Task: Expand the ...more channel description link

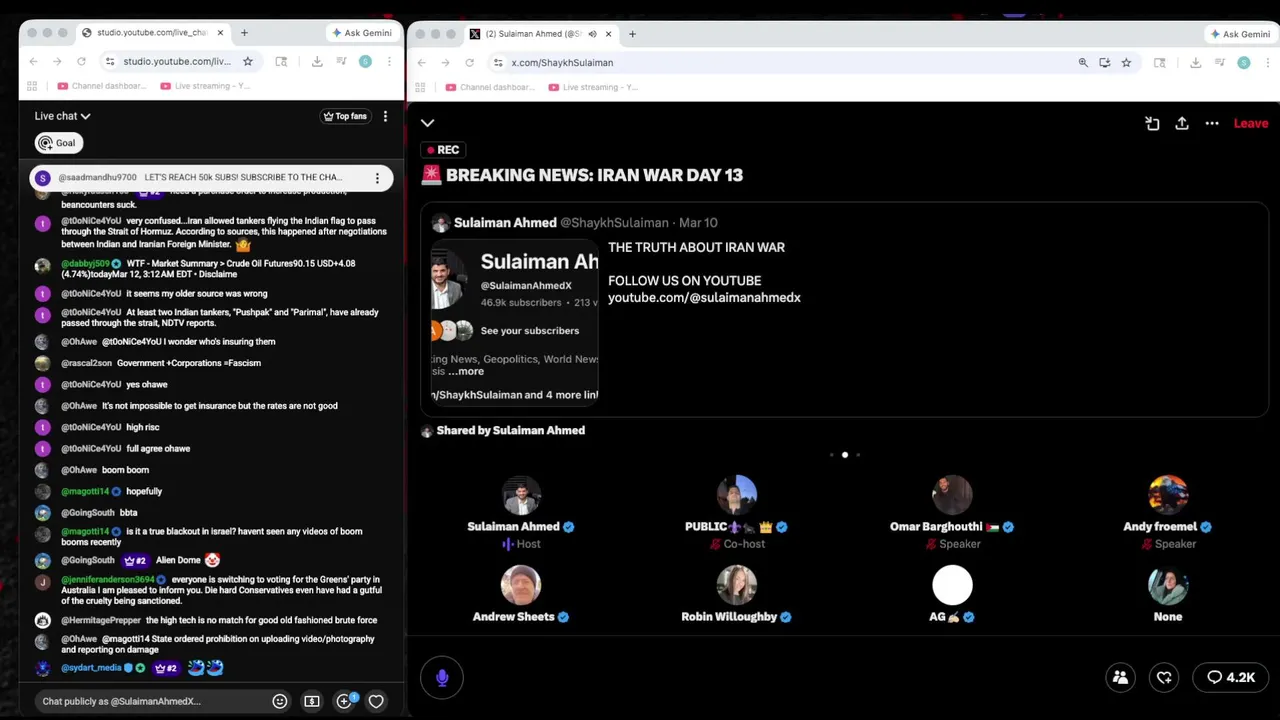Action: click(466, 371)
